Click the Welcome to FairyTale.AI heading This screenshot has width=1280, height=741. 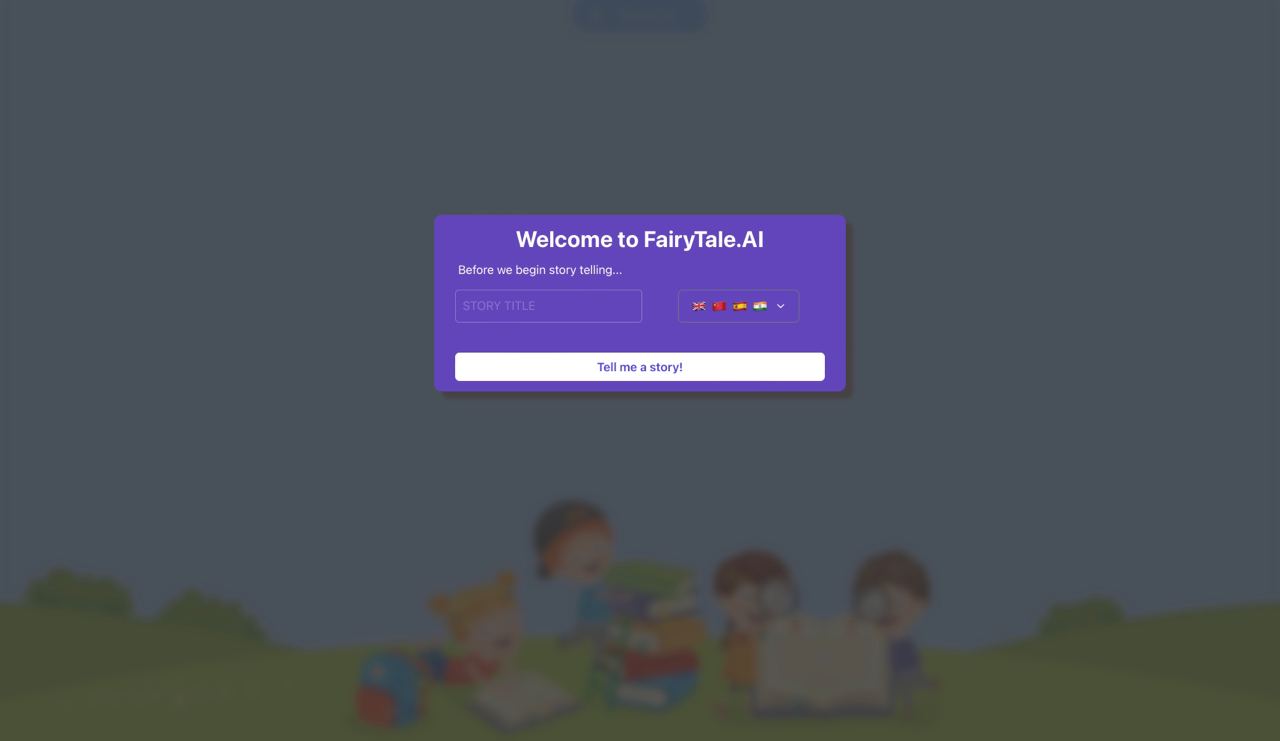pyautogui.click(x=640, y=239)
